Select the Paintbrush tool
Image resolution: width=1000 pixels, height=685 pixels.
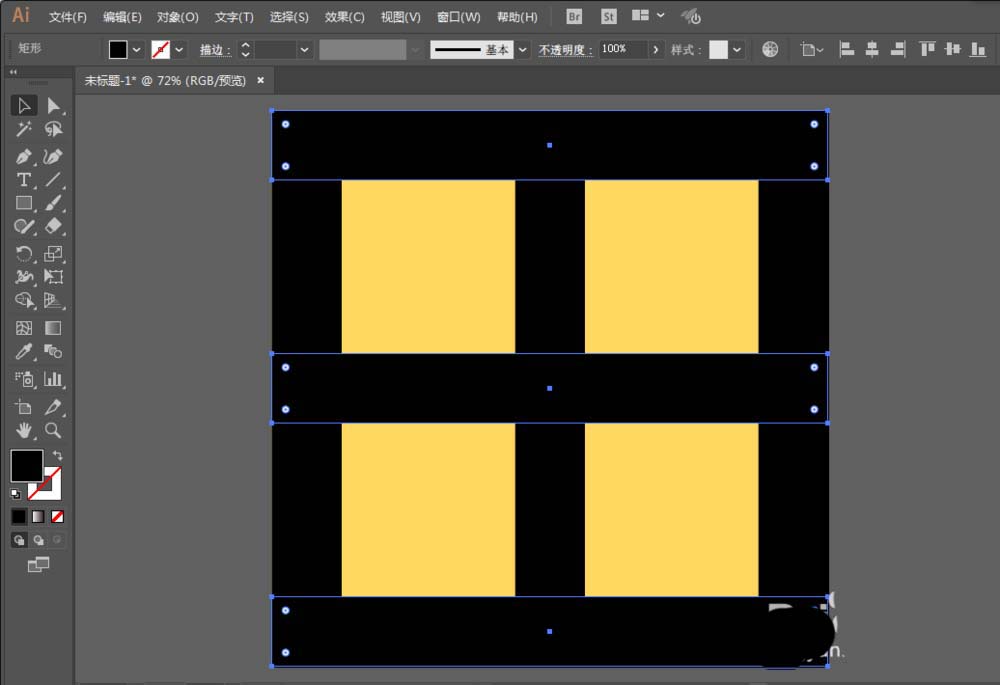54,203
